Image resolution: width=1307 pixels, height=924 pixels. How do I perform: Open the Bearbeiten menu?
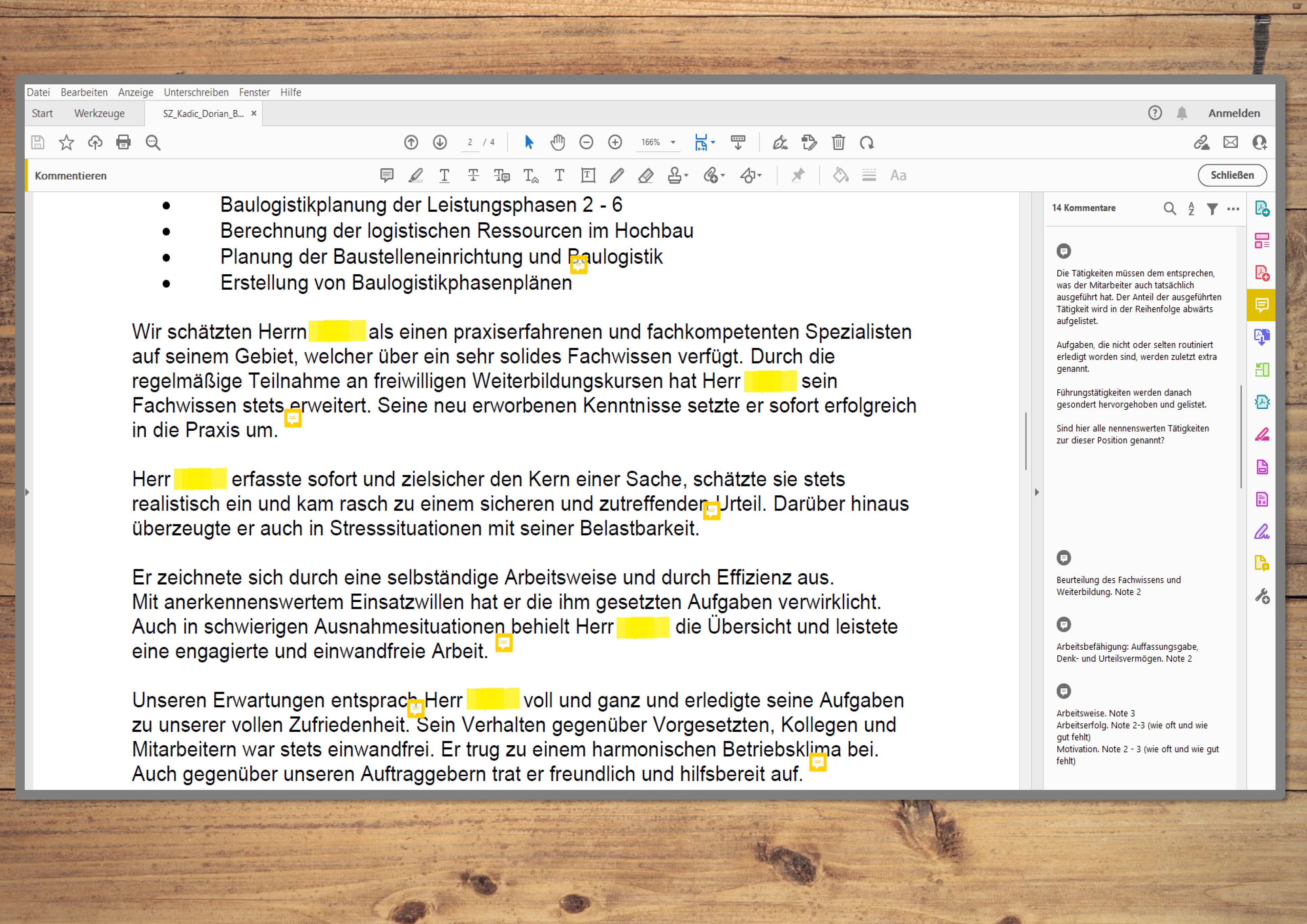click(x=84, y=92)
